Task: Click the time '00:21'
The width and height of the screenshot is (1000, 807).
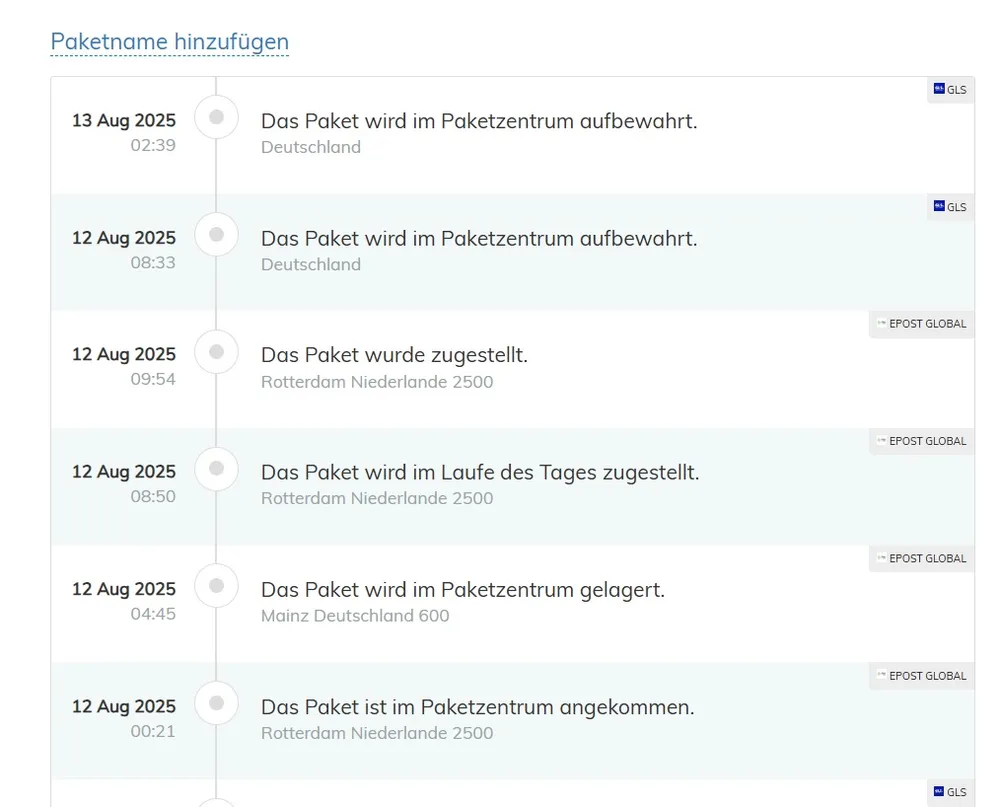Action: 153,732
